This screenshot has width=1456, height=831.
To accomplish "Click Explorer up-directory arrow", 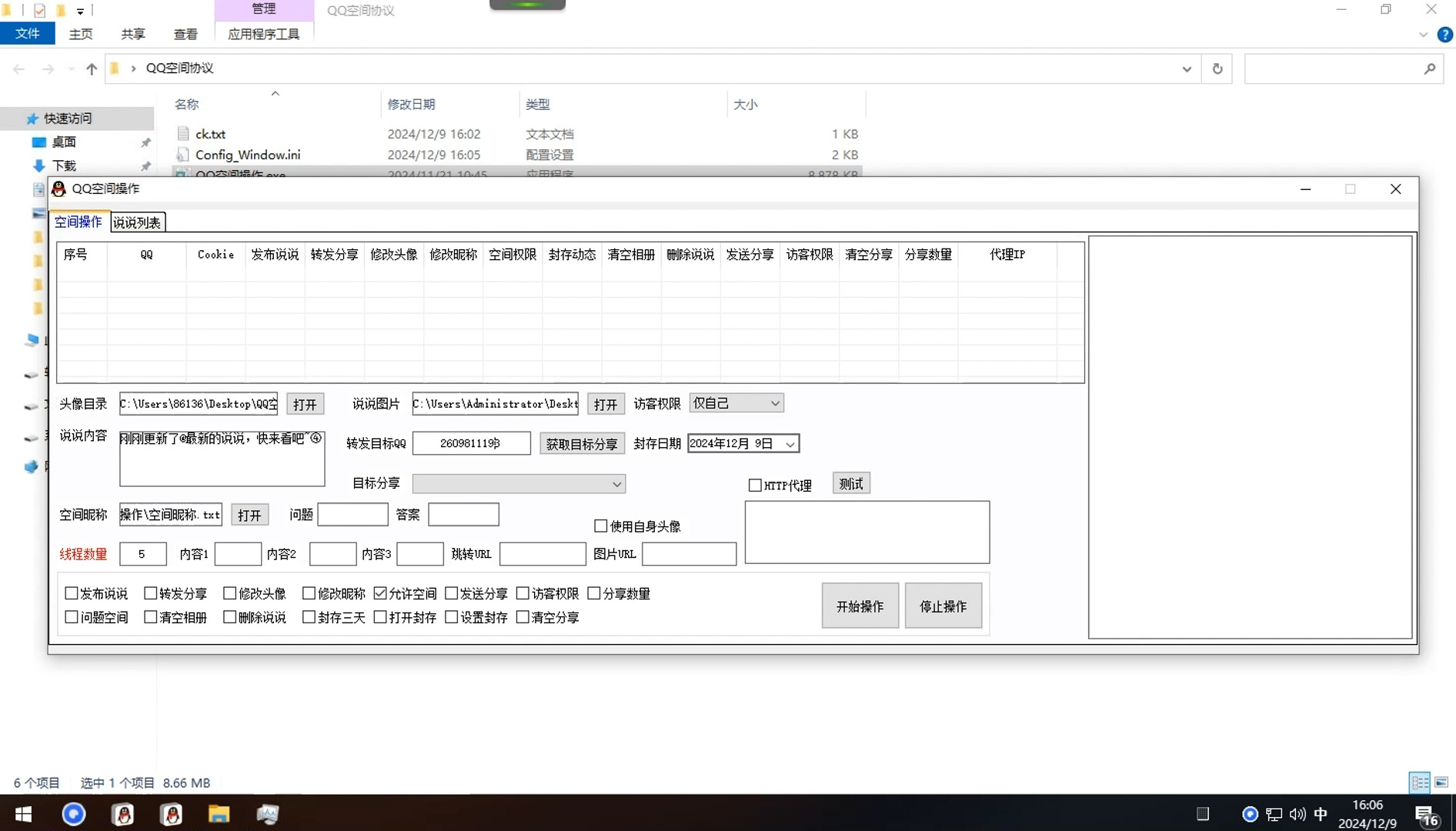I will coord(92,68).
